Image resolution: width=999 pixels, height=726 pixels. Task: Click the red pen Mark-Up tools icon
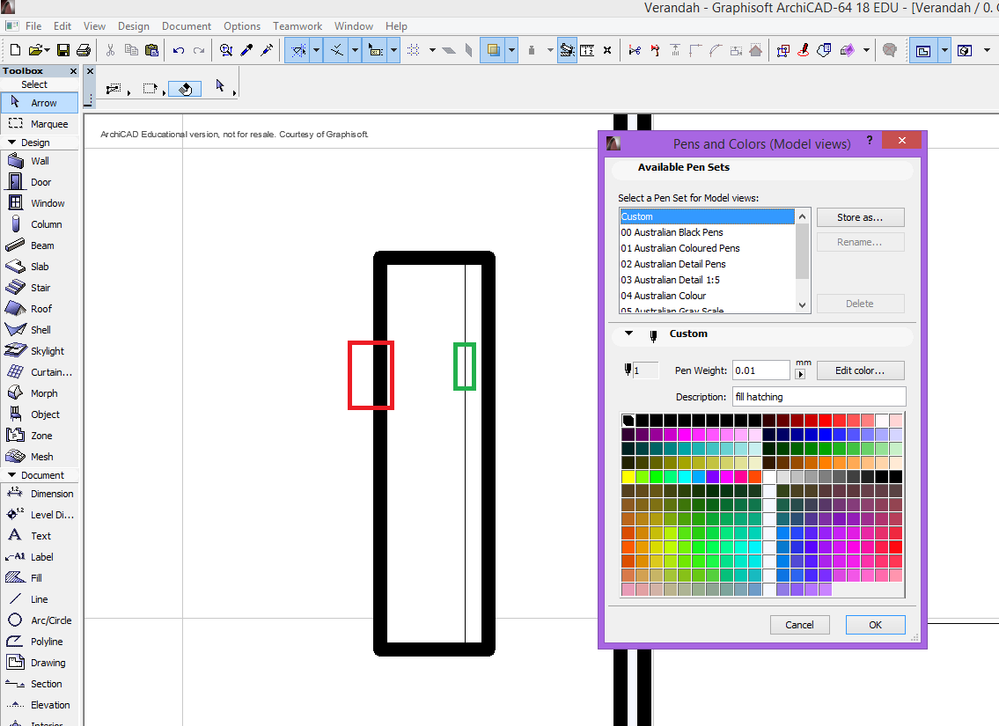click(803, 50)
